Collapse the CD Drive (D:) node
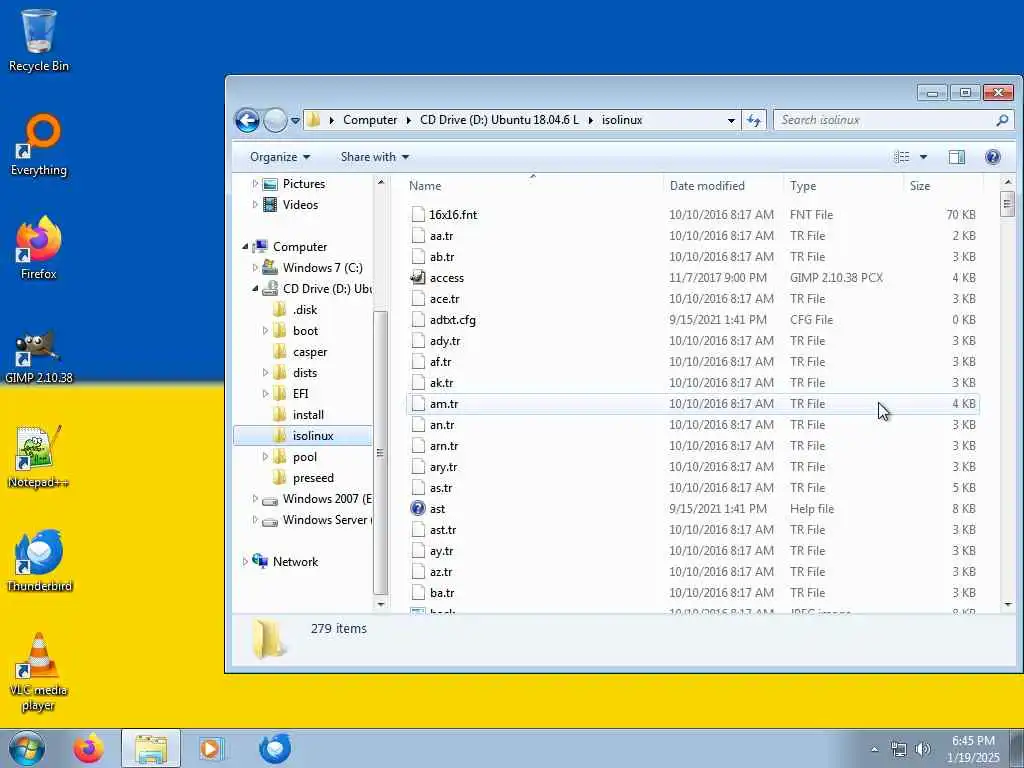Image resolution: width=1024 pixels, height=768 pixels. (255, 289)
